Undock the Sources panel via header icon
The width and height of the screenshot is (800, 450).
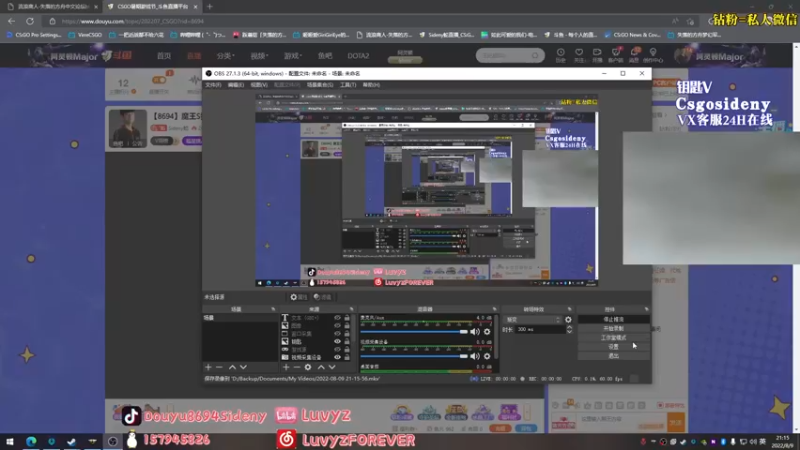pos(352,309)
